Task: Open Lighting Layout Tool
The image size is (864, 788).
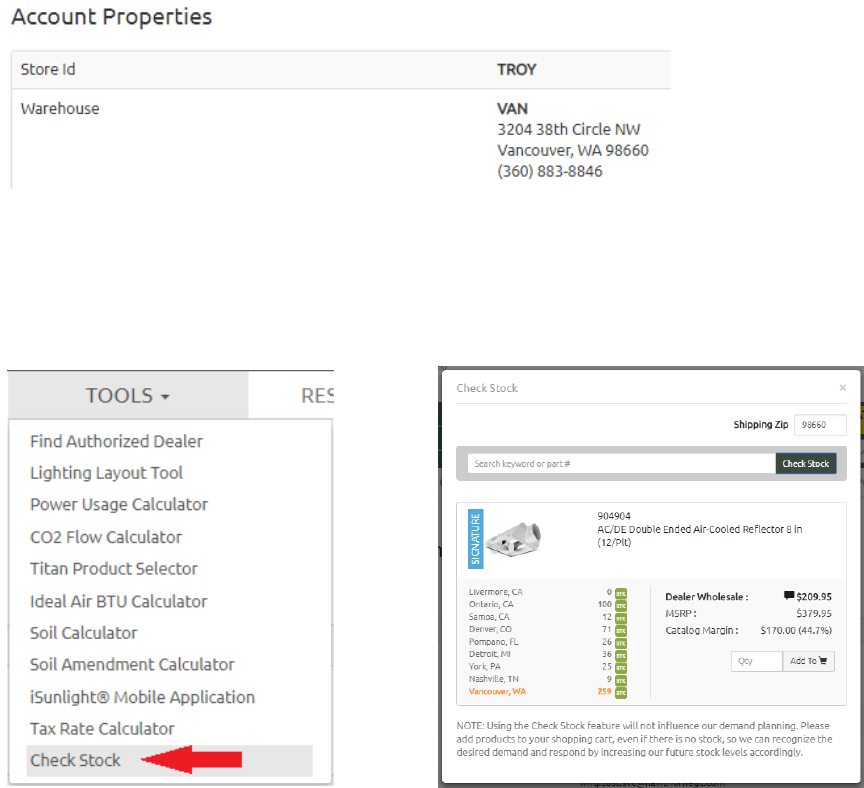Action: 106,473
